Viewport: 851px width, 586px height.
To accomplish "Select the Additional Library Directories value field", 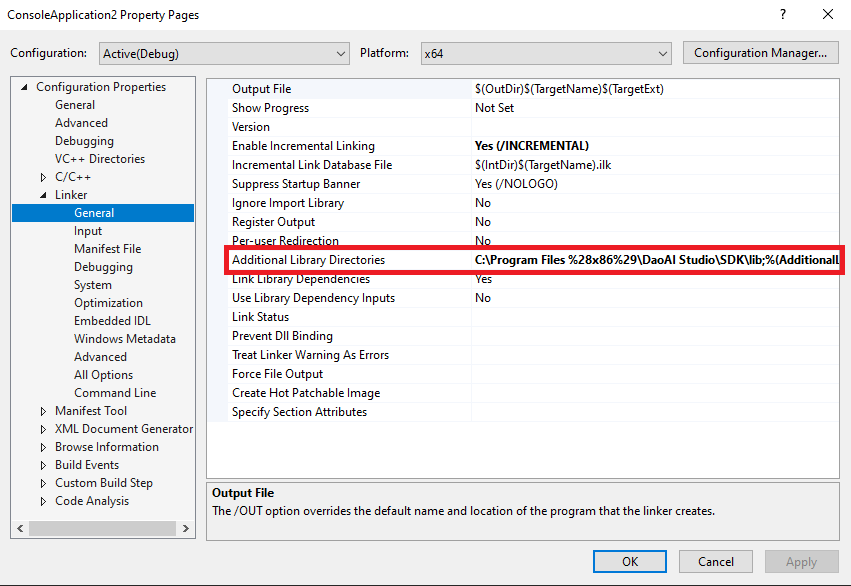I will 656,260.
